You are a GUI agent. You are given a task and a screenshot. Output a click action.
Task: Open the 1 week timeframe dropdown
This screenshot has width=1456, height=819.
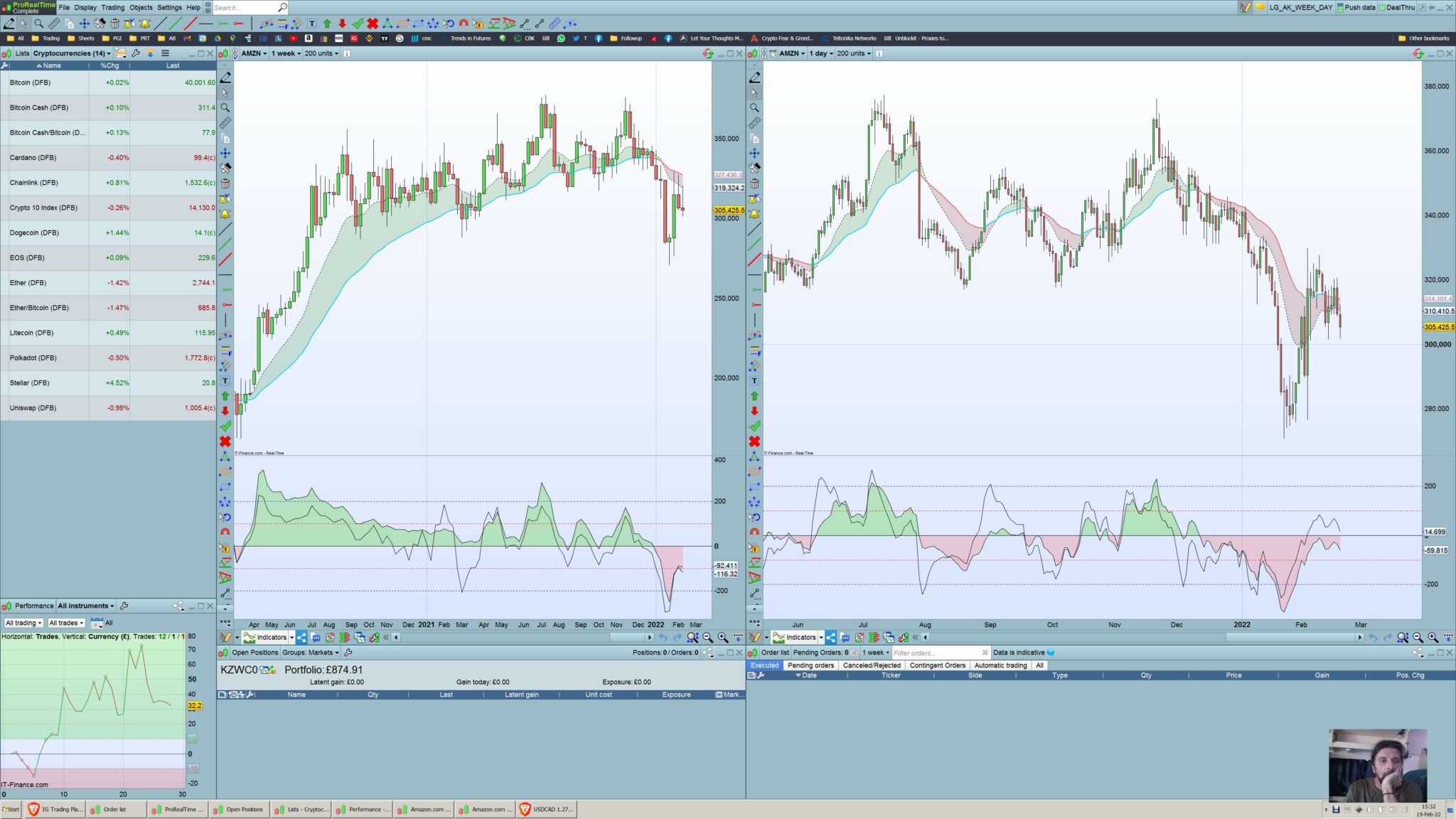[x=286, y=53]
